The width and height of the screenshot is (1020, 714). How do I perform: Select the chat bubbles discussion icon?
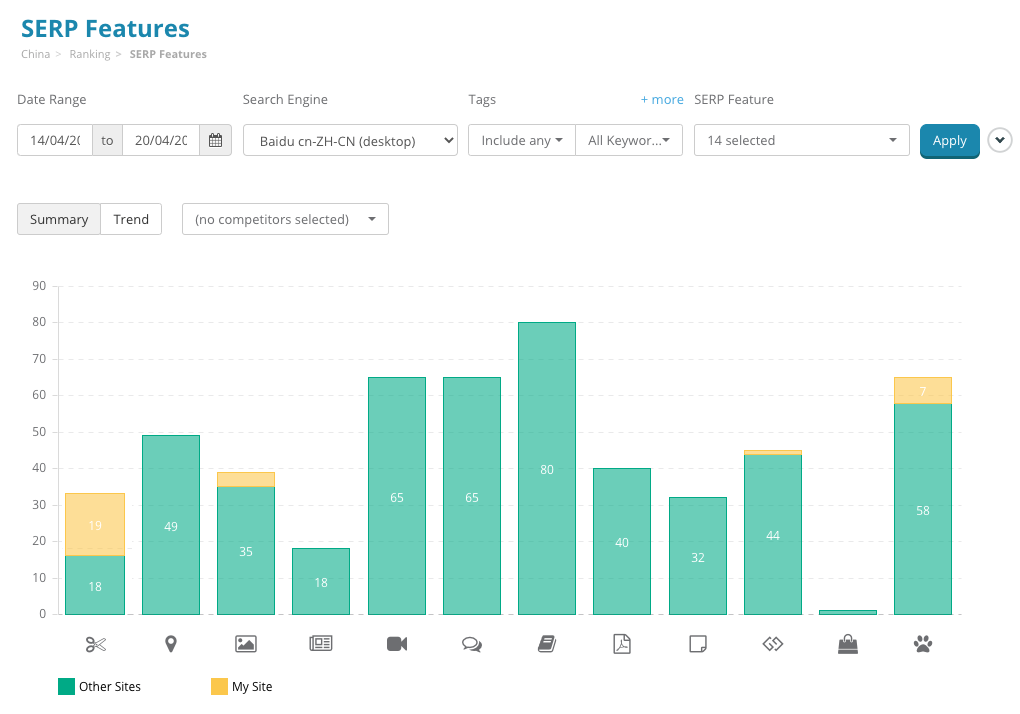(x=471, y=643)
